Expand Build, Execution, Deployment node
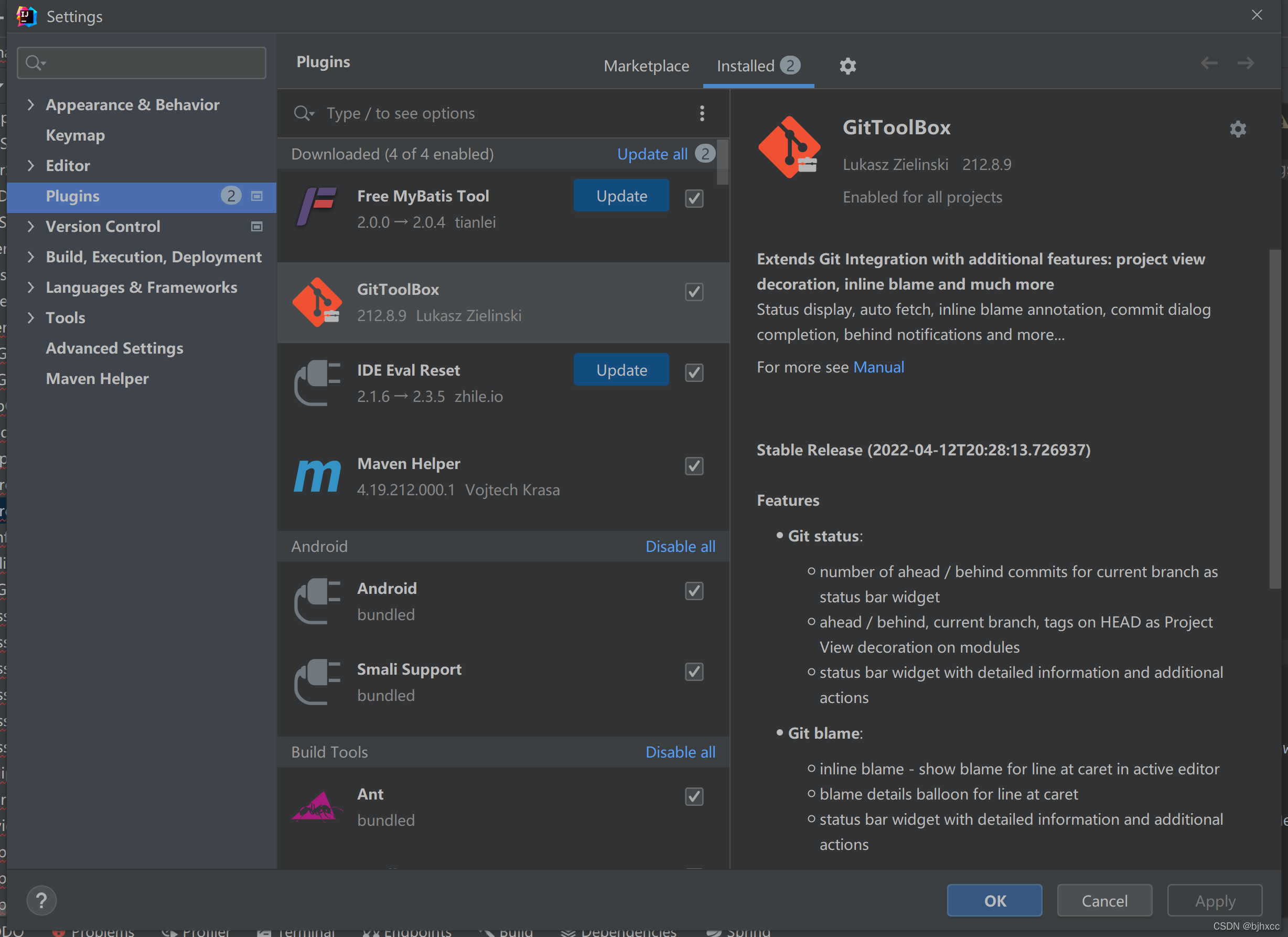 coord(30,257)
